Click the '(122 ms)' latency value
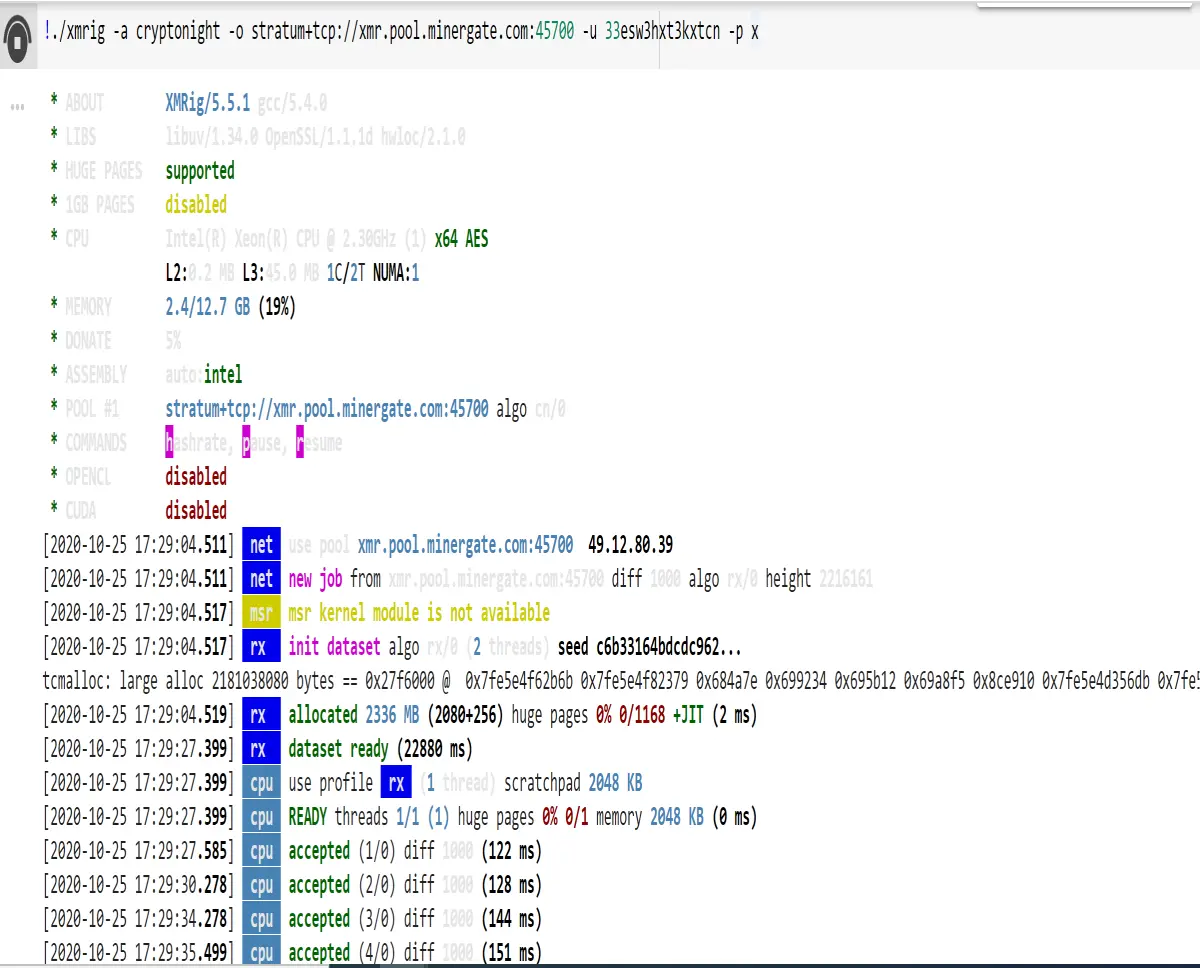Viewport: 1200px width, 968px height. [x=511, y=852]
